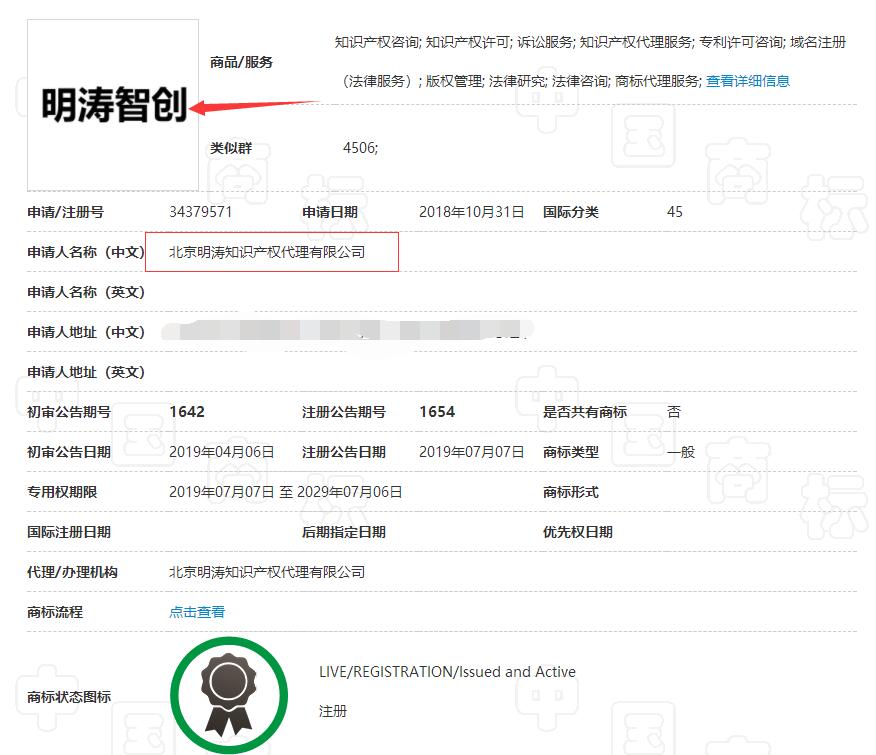The height and width of the screenshot is (755, 876).
Task: Click the 申请日期 label
Action: tap(330, 212)
